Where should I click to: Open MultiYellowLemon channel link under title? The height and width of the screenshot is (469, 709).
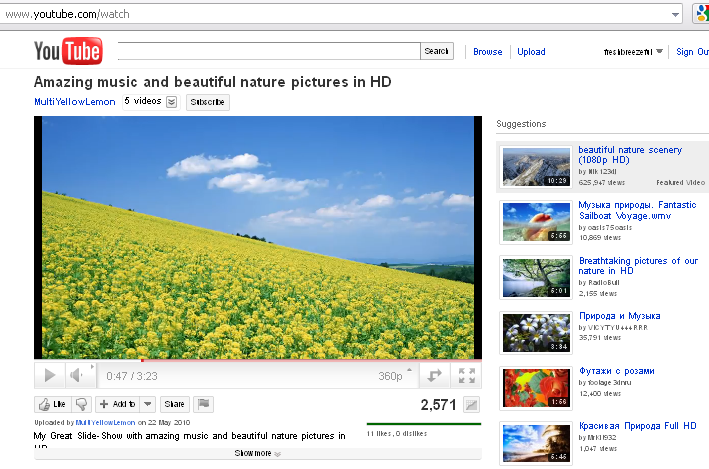[x=75, y=102]
